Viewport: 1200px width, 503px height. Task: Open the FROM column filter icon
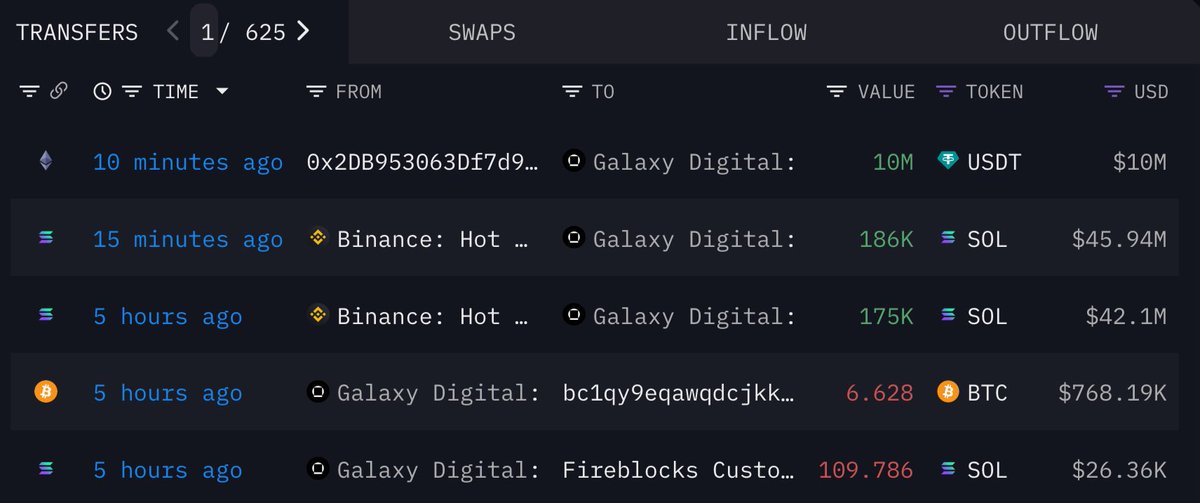click(x=316, y=92)
